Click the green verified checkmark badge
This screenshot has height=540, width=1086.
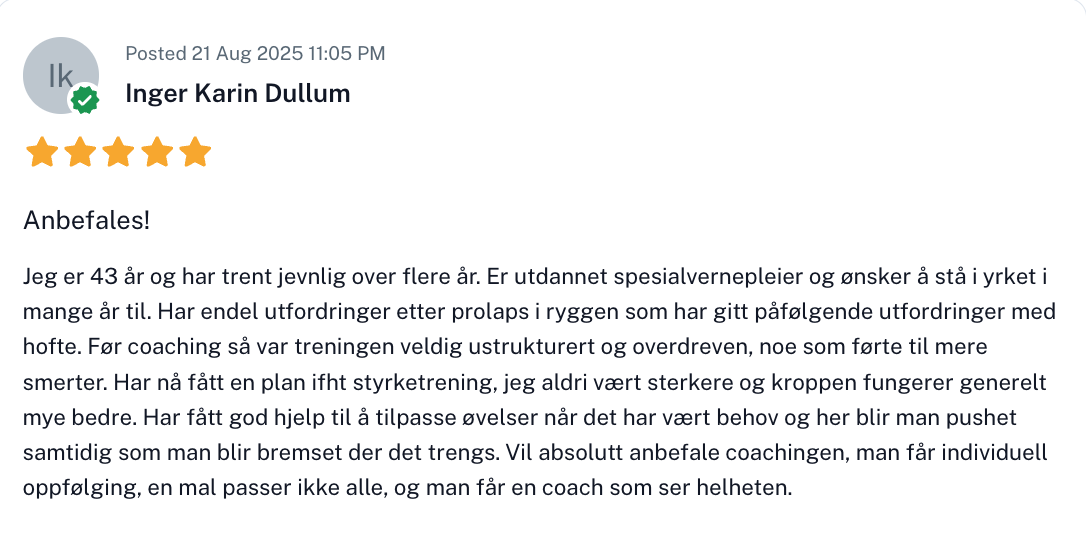pos(84,99)
